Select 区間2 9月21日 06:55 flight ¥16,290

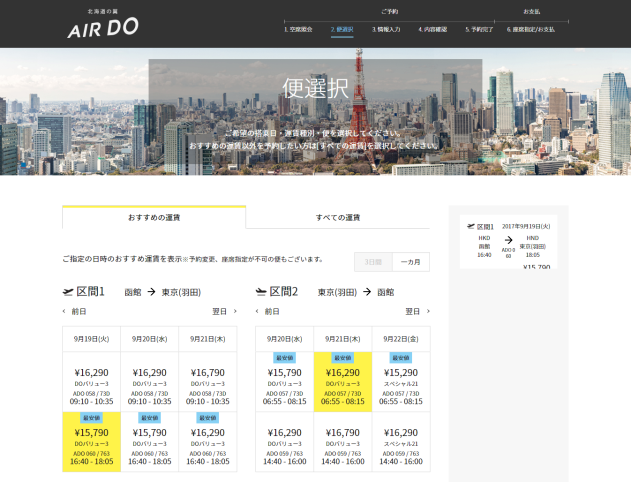[343, 382]
